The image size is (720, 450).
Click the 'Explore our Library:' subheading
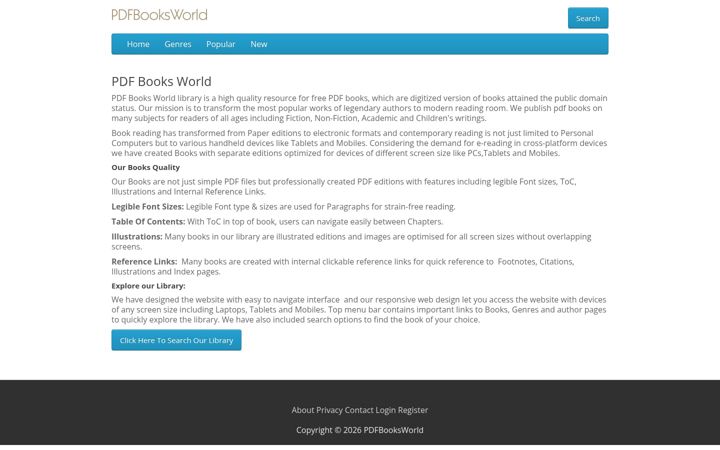pyautogui.click(x=148, y=286)
